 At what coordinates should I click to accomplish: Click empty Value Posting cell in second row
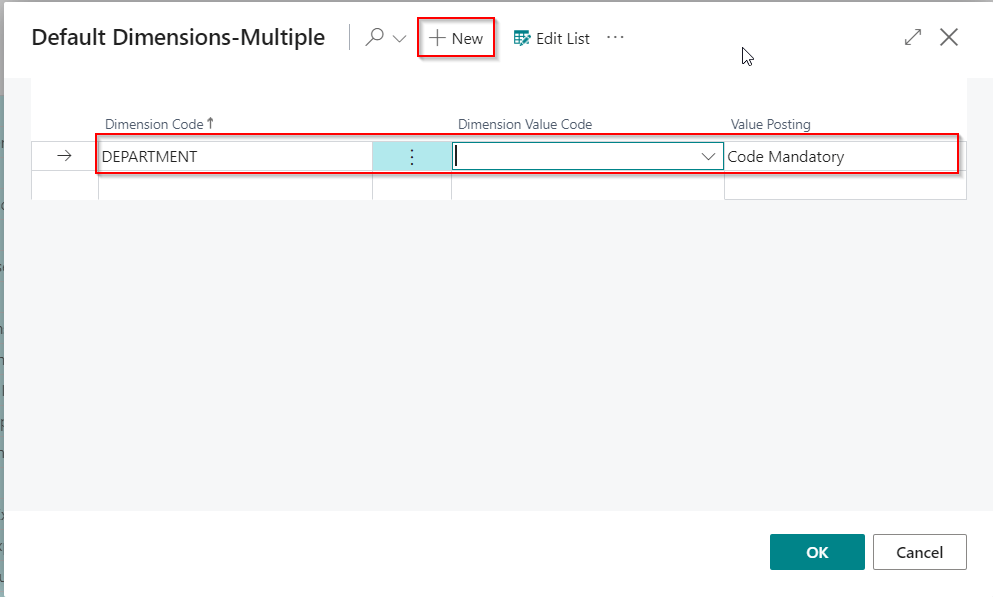point(844,185)
